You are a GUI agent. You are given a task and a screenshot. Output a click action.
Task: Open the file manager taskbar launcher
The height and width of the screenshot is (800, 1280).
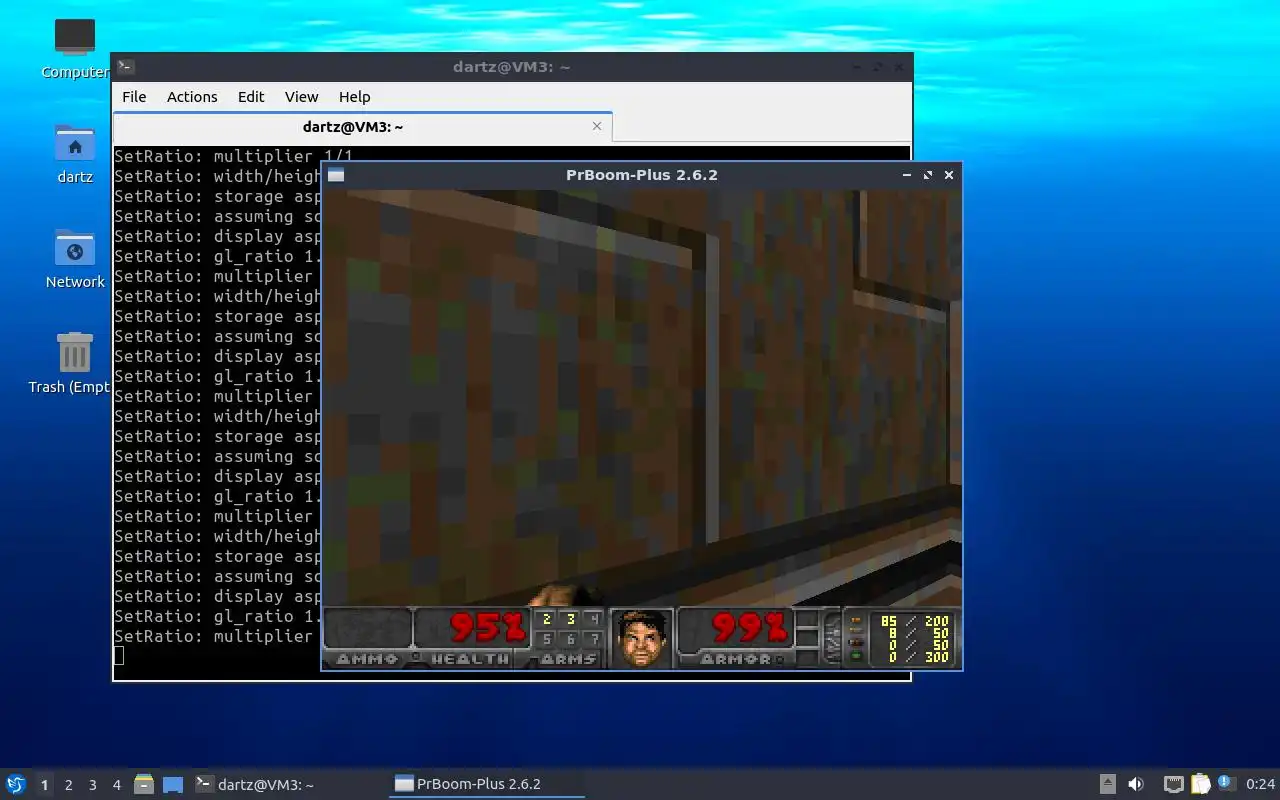tap(144, 784)
